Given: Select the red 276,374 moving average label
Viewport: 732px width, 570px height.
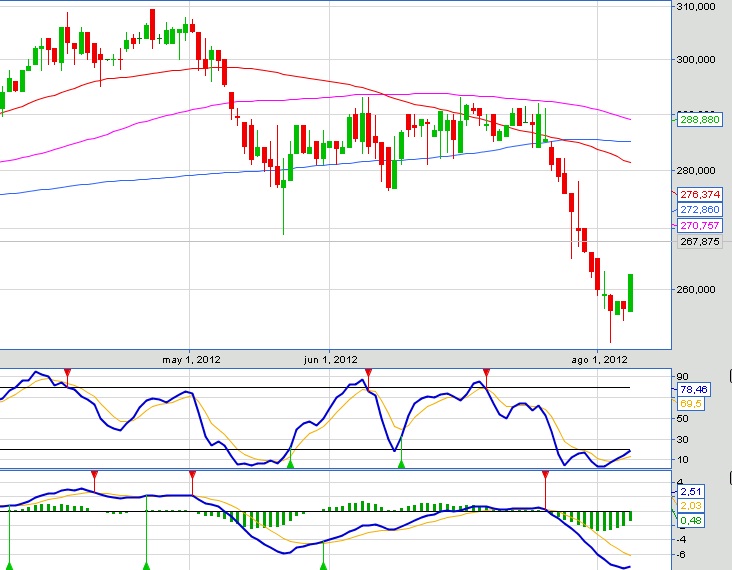Looking at the screenshot, I should 699,193.
